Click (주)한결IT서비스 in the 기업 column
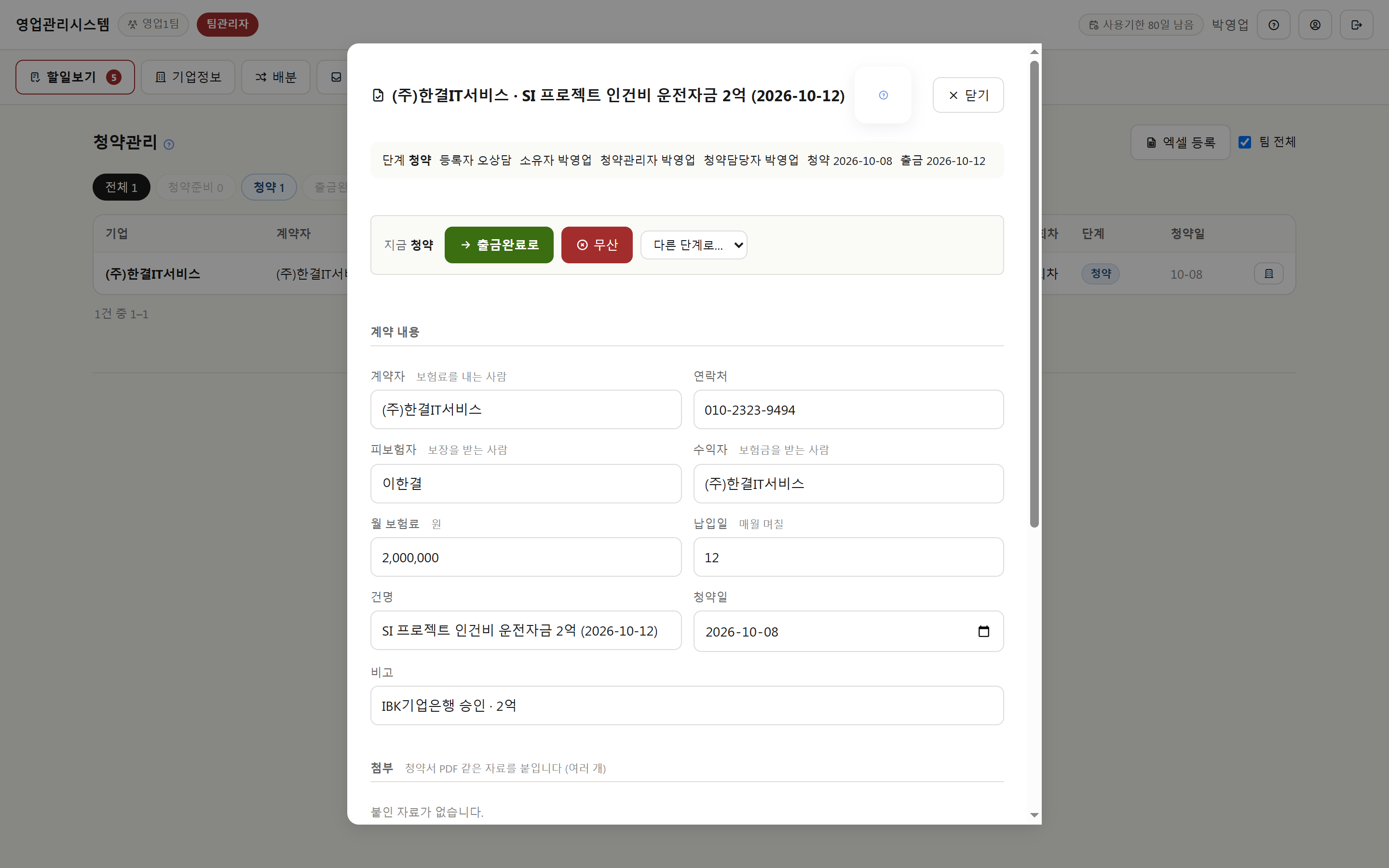Viewport: 1389px width, 868px height. point(153,274)
